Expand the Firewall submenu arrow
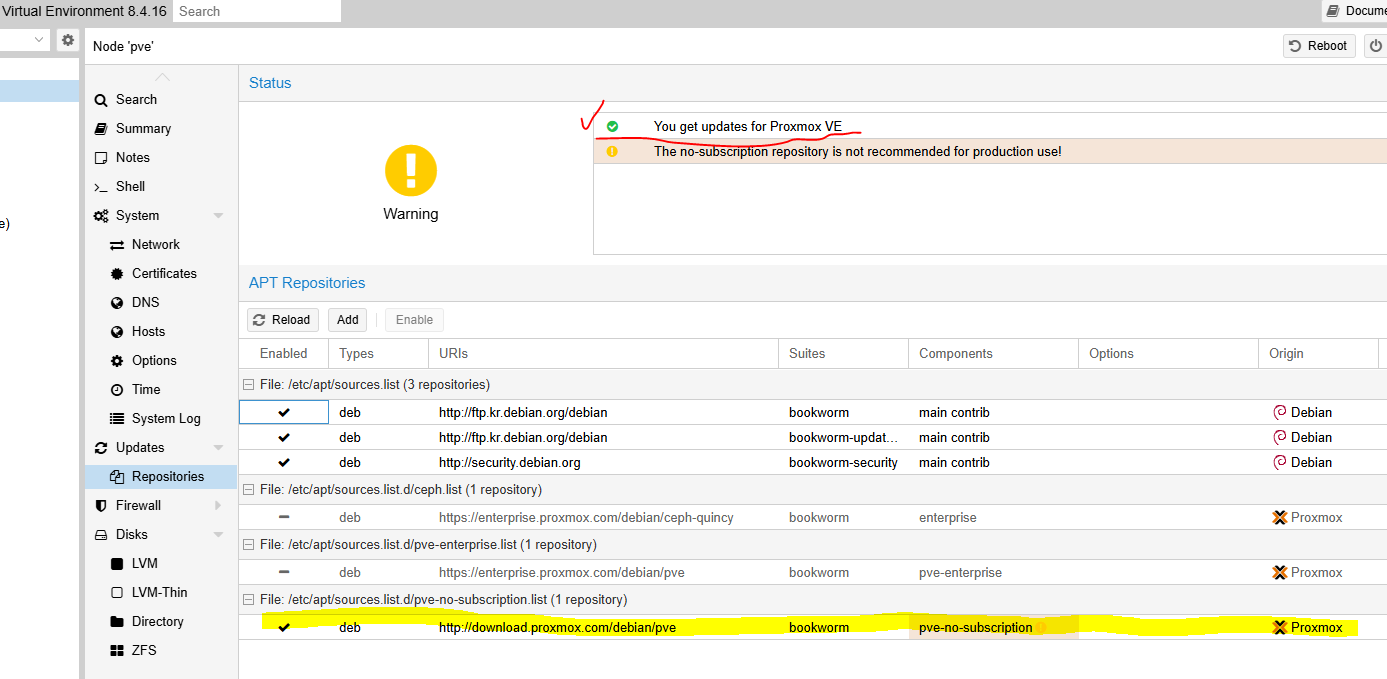1387x679 pixels. pyautogui.click(x=218, y=505)
